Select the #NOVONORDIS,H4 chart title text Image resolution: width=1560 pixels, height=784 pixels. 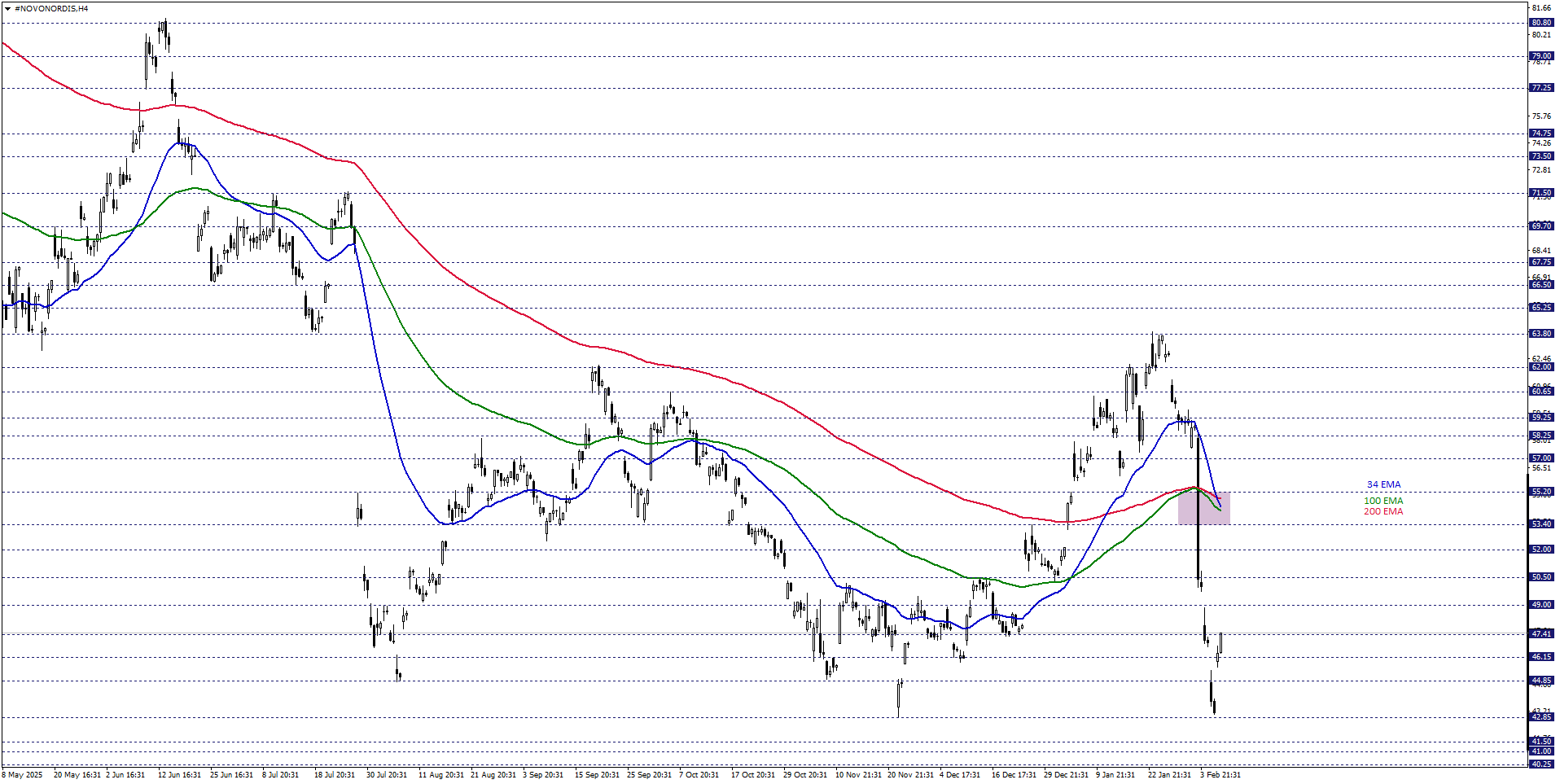(x=50, y=7)
